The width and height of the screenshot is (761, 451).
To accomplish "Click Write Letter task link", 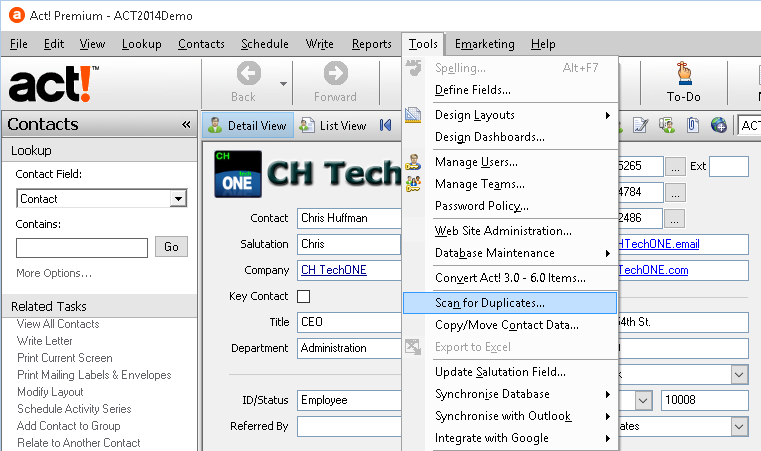I will coord(45,341).
